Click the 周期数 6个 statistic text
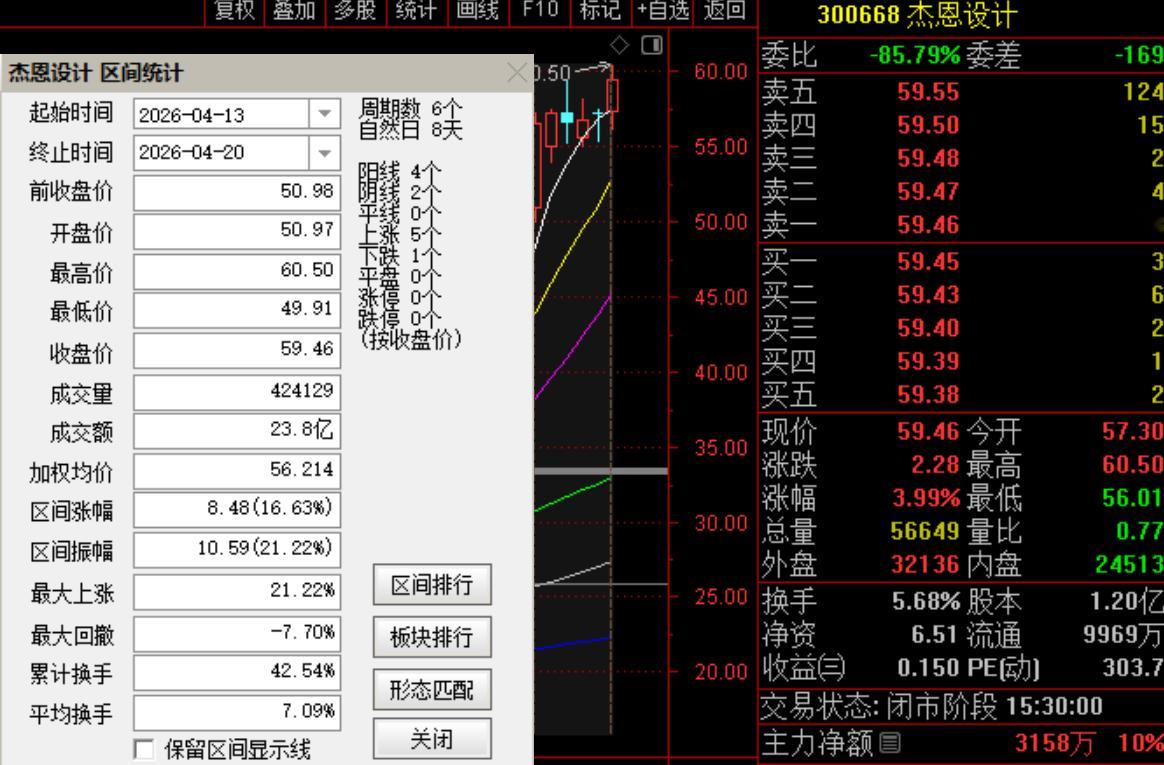The height and width of the screenshot is (765, 1164). point(411,110)
